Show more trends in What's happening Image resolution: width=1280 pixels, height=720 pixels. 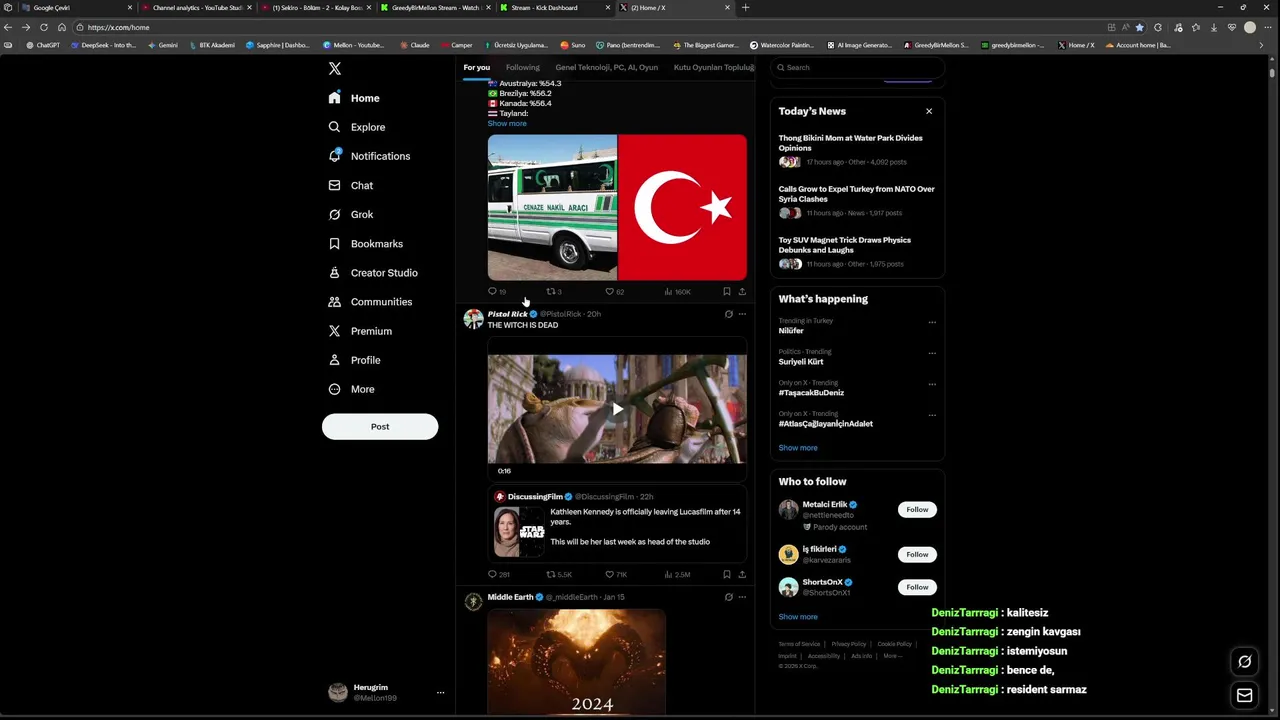798,448
